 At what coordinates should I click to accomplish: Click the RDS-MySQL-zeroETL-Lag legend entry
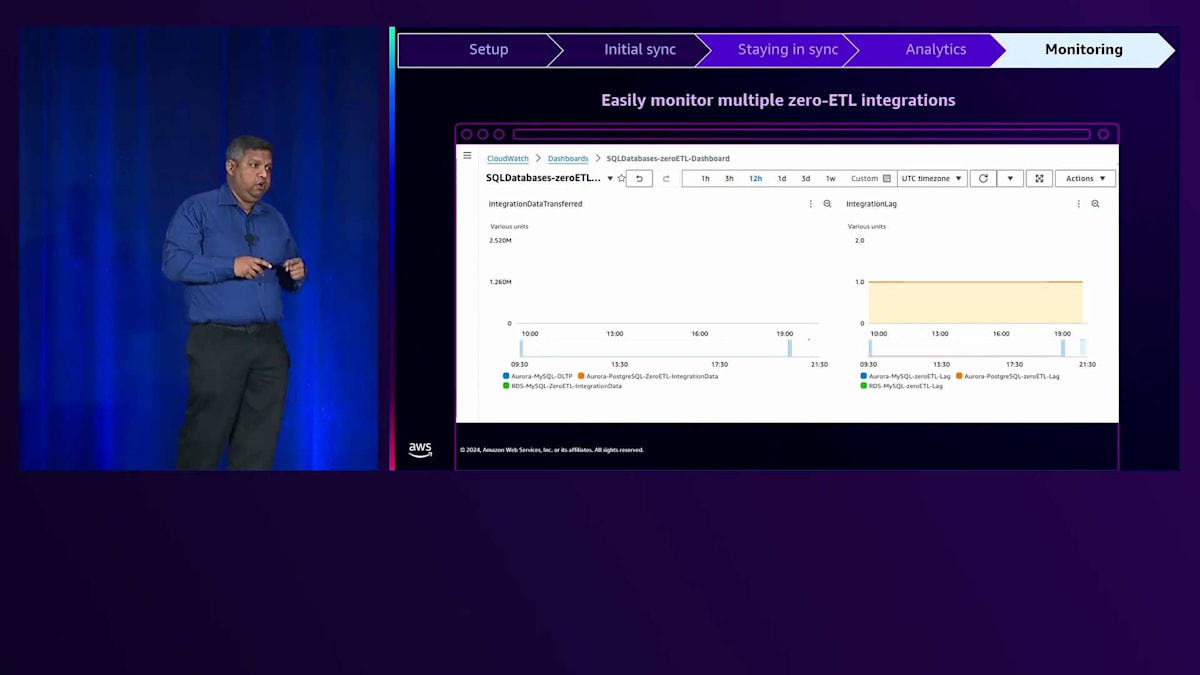tap(902, 385)
